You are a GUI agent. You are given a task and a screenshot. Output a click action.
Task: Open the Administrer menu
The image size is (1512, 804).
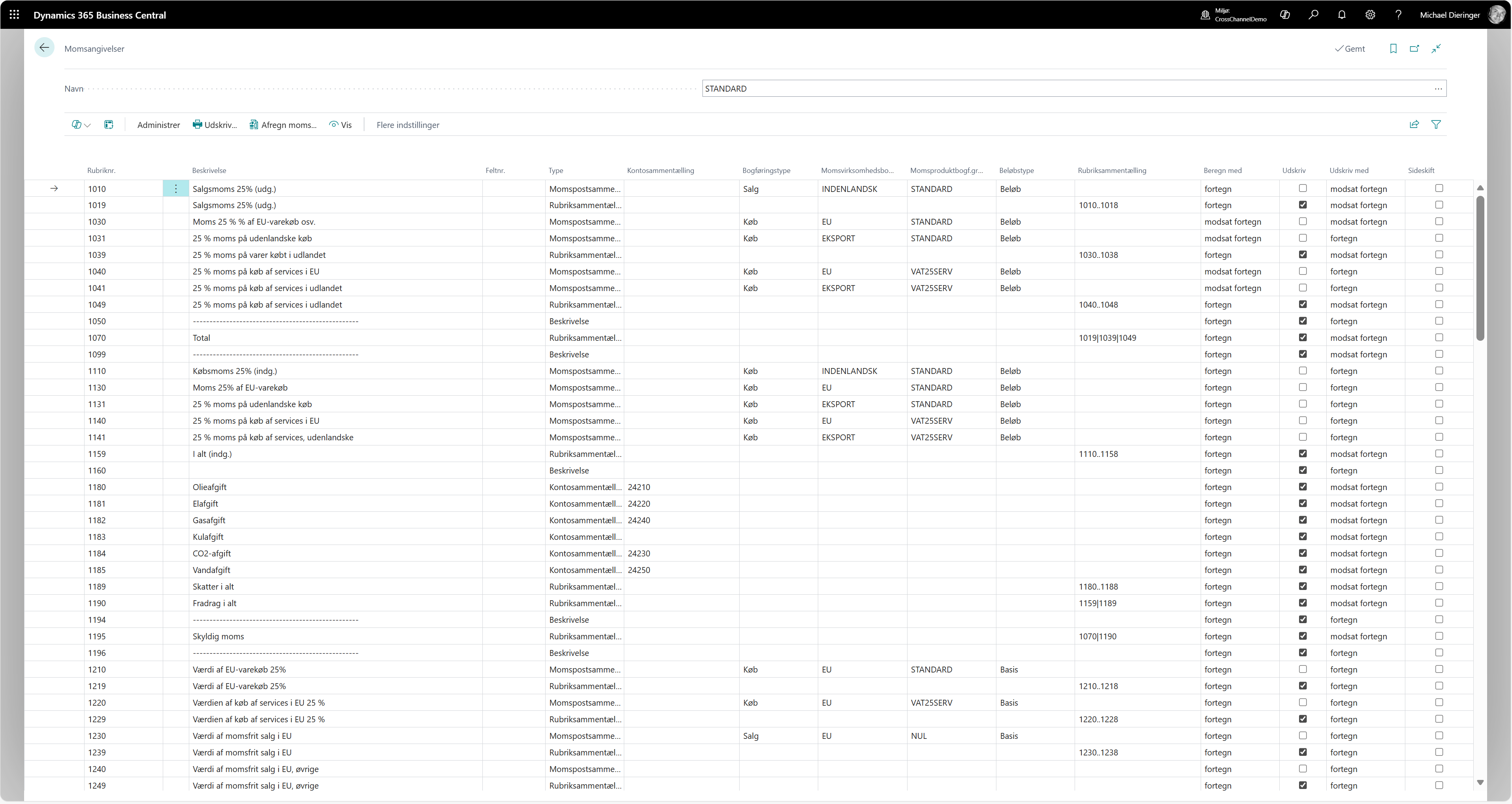[x=158, y=125]
